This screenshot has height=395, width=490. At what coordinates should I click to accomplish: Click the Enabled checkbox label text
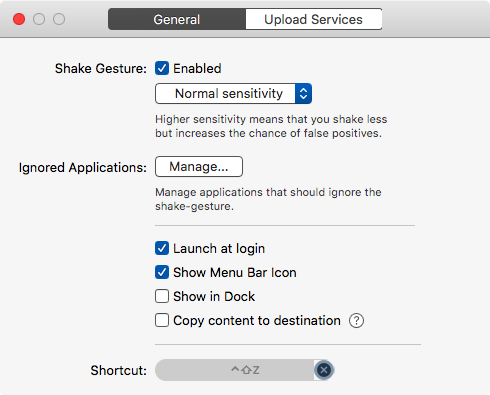(x=197, y=68)
